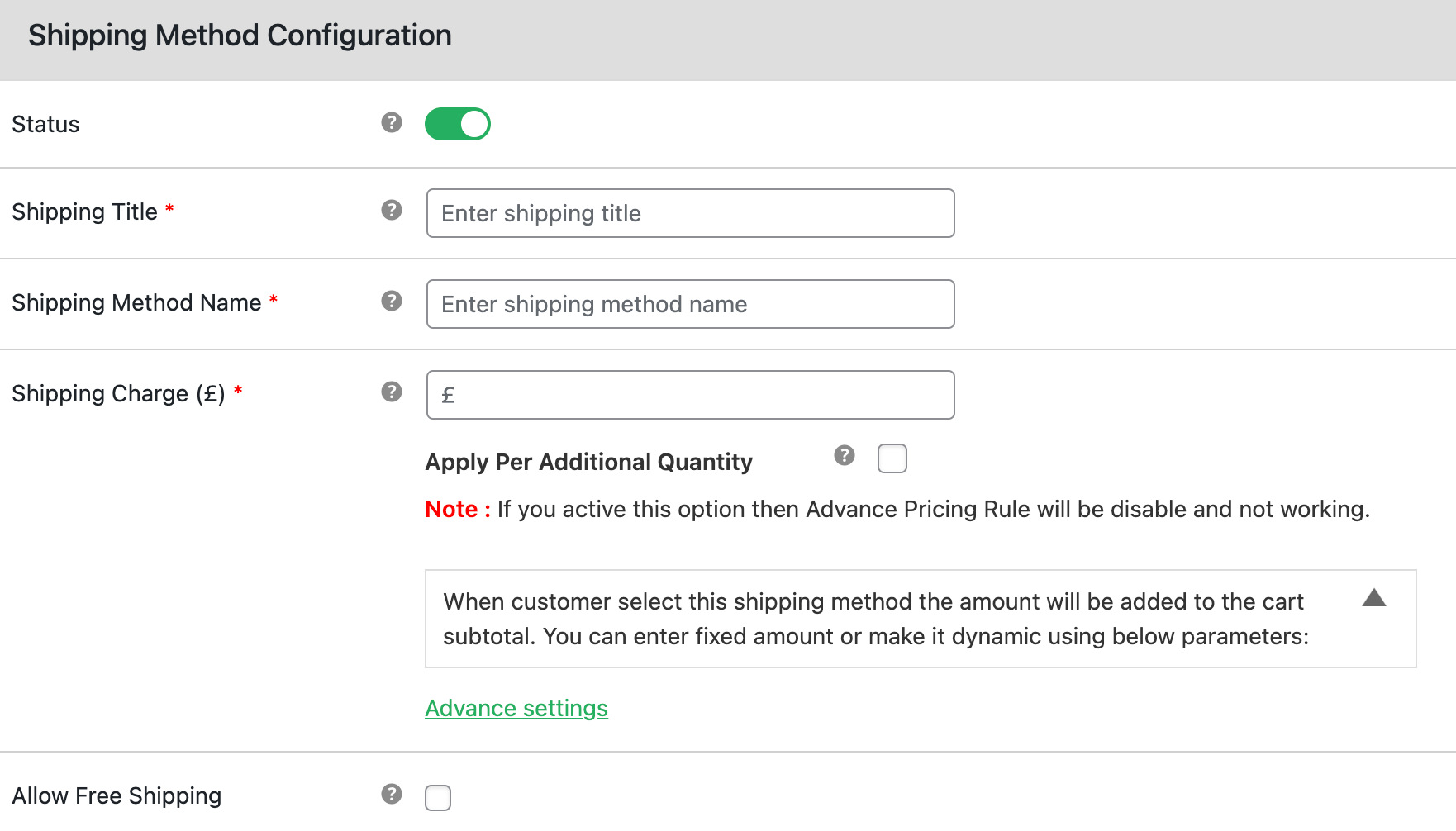Click the help icon next to Status

[x=392, y=123]
